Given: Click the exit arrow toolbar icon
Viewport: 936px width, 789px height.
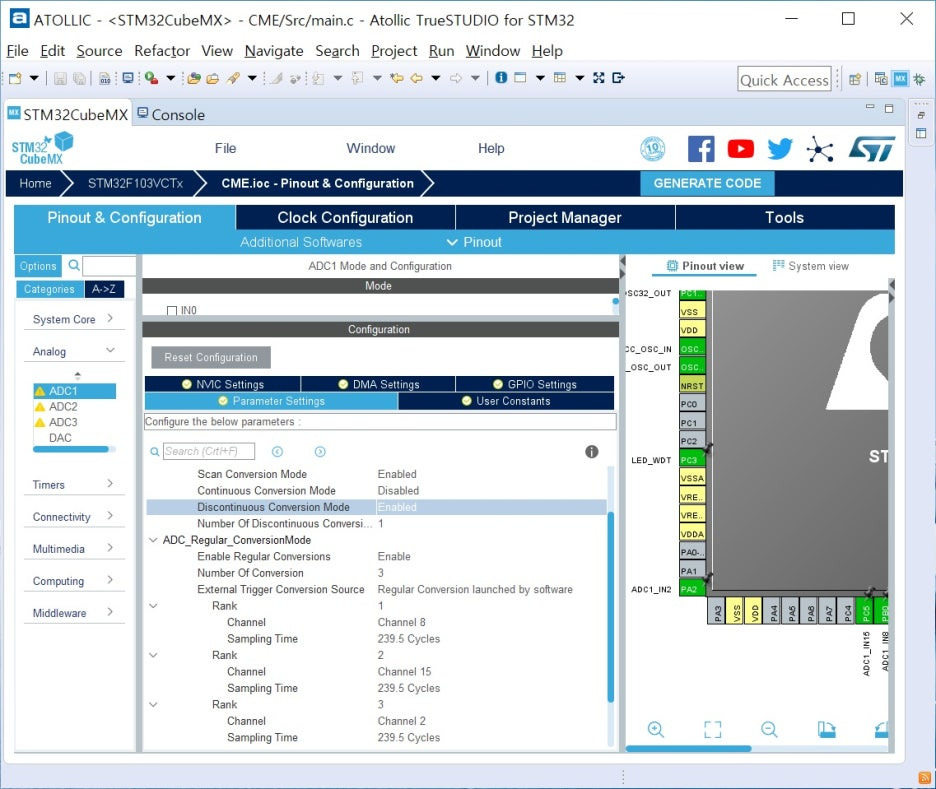Looking at the screenshot, I should (x=618, y=78).
